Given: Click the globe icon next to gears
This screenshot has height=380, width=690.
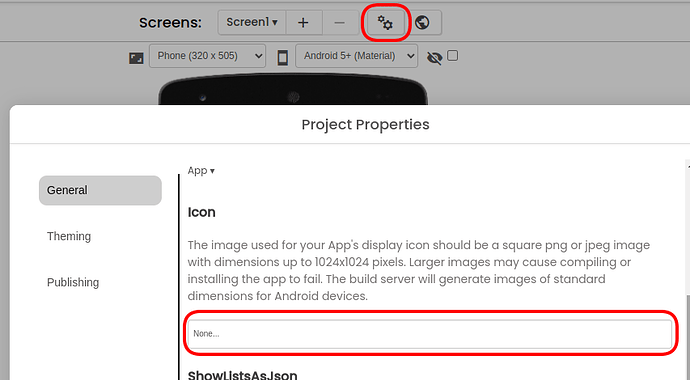Looking at the screenshot, I should click(422, 22).
